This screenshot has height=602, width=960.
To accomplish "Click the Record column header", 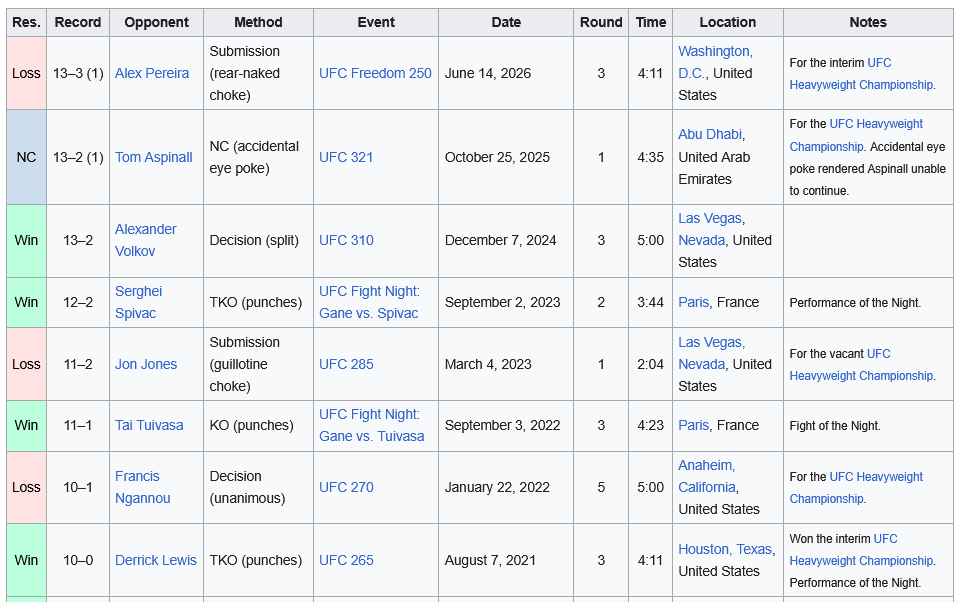I will click(x=78, y=23).
